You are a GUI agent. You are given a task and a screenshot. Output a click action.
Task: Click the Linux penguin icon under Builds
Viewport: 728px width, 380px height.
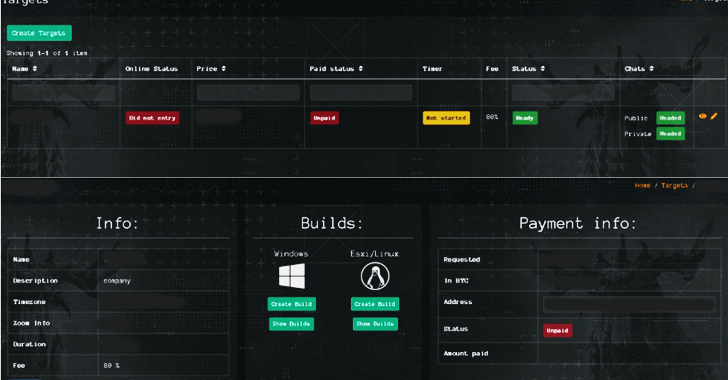[375, 276]
